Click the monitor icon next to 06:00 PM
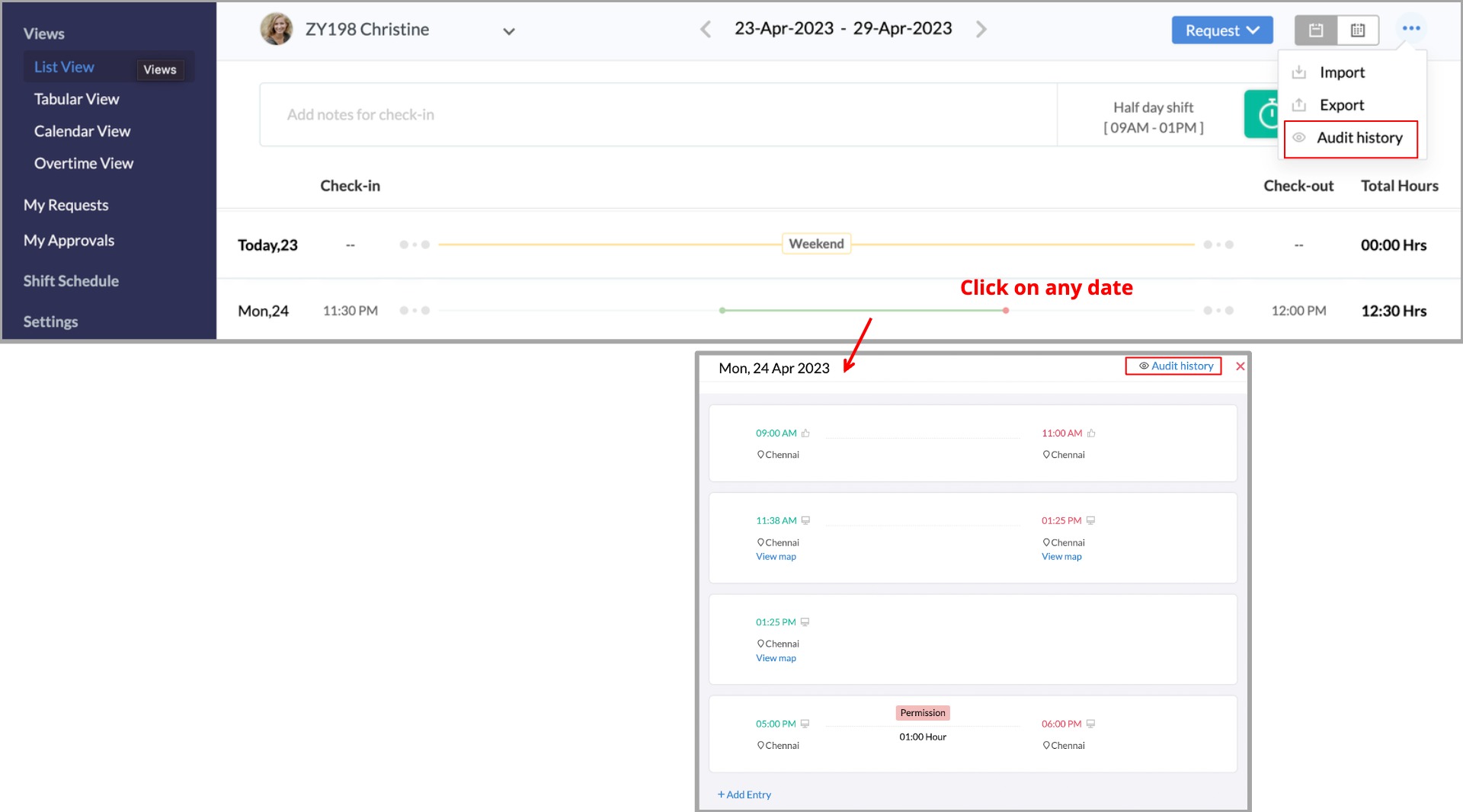This screenshot has width=1463, height=812. 1090,724
